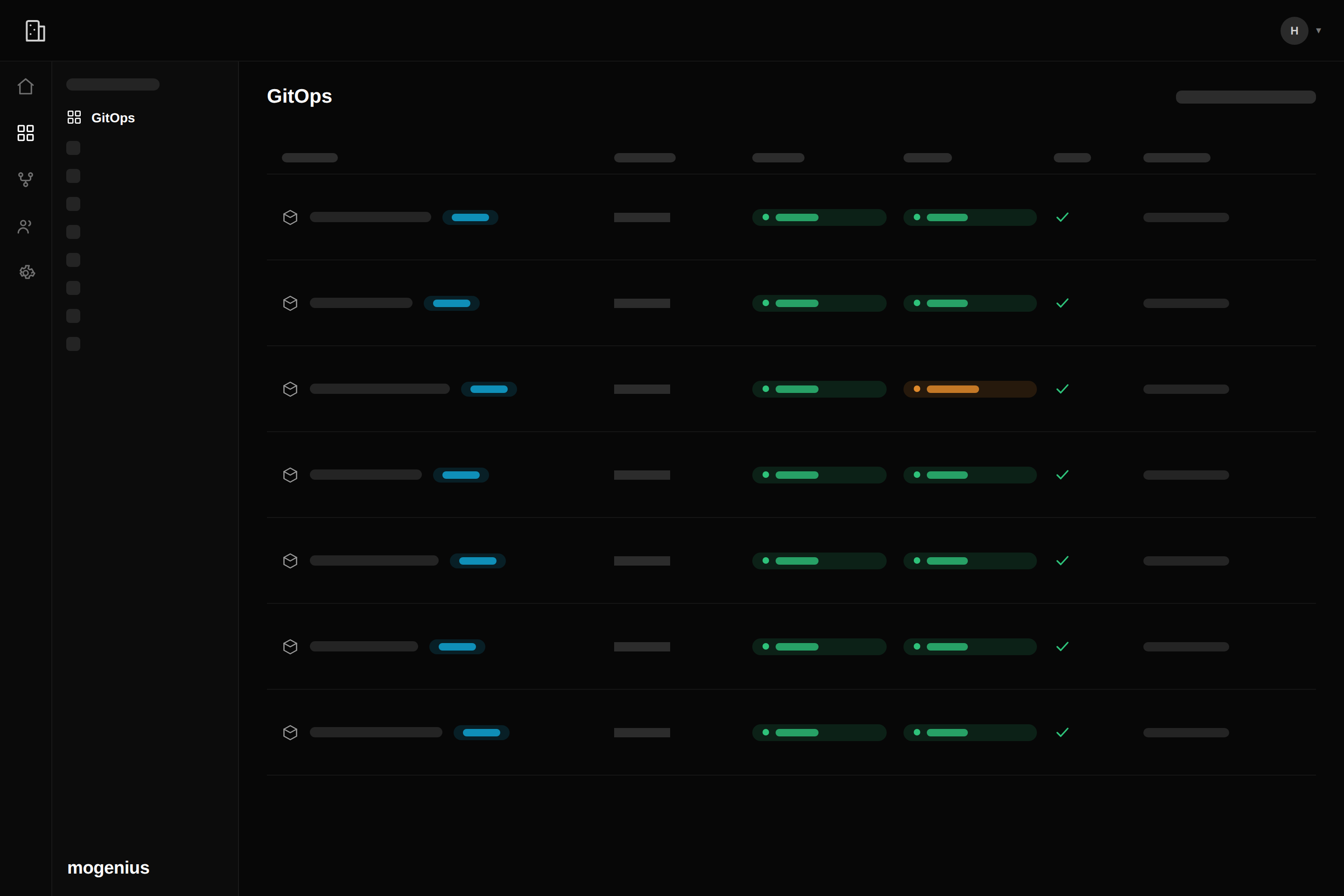1344x896 pixels.
Task: Click the organization building logo icon
Action: point(35,31)
